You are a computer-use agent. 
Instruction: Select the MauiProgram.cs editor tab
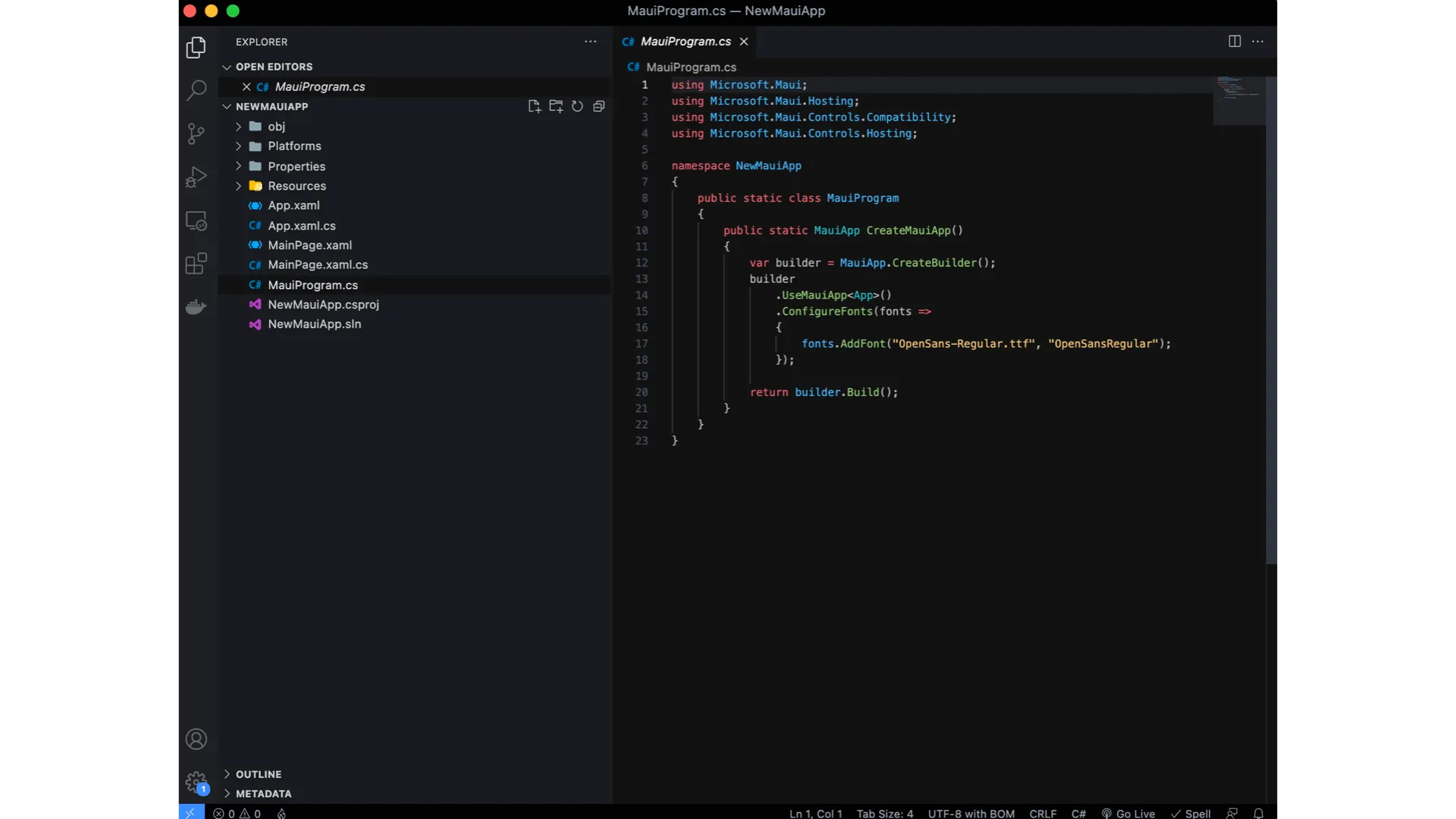point(684,42)
